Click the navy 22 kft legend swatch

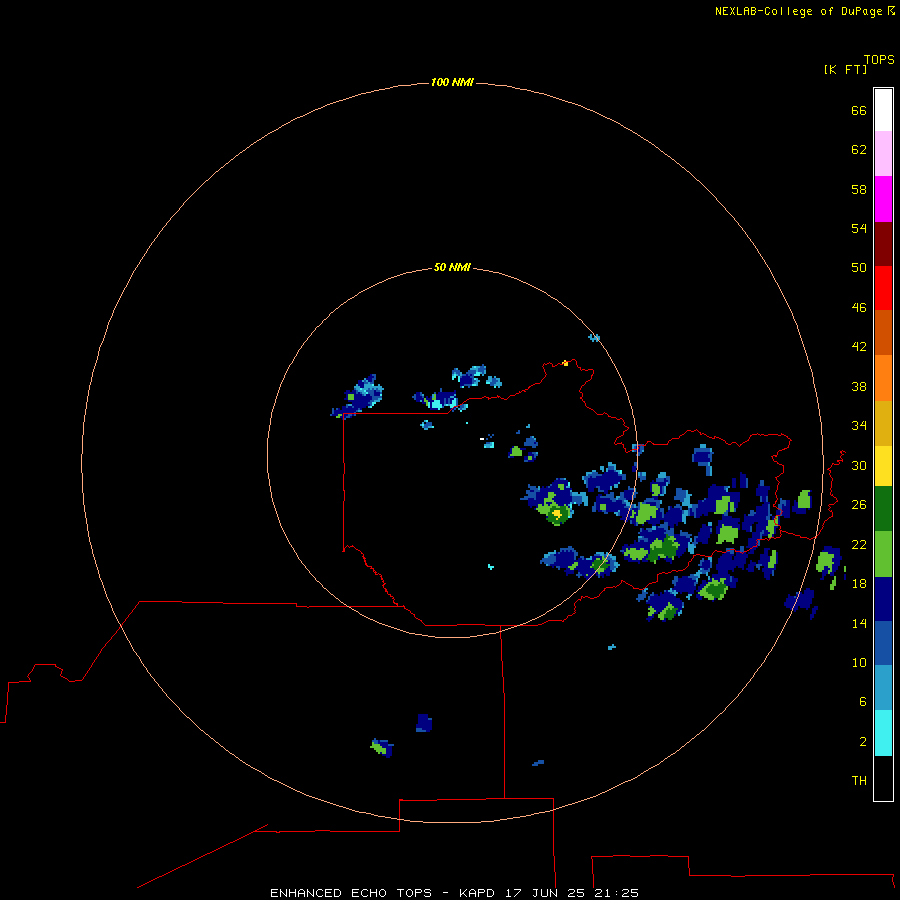click(x=883, y=599)
